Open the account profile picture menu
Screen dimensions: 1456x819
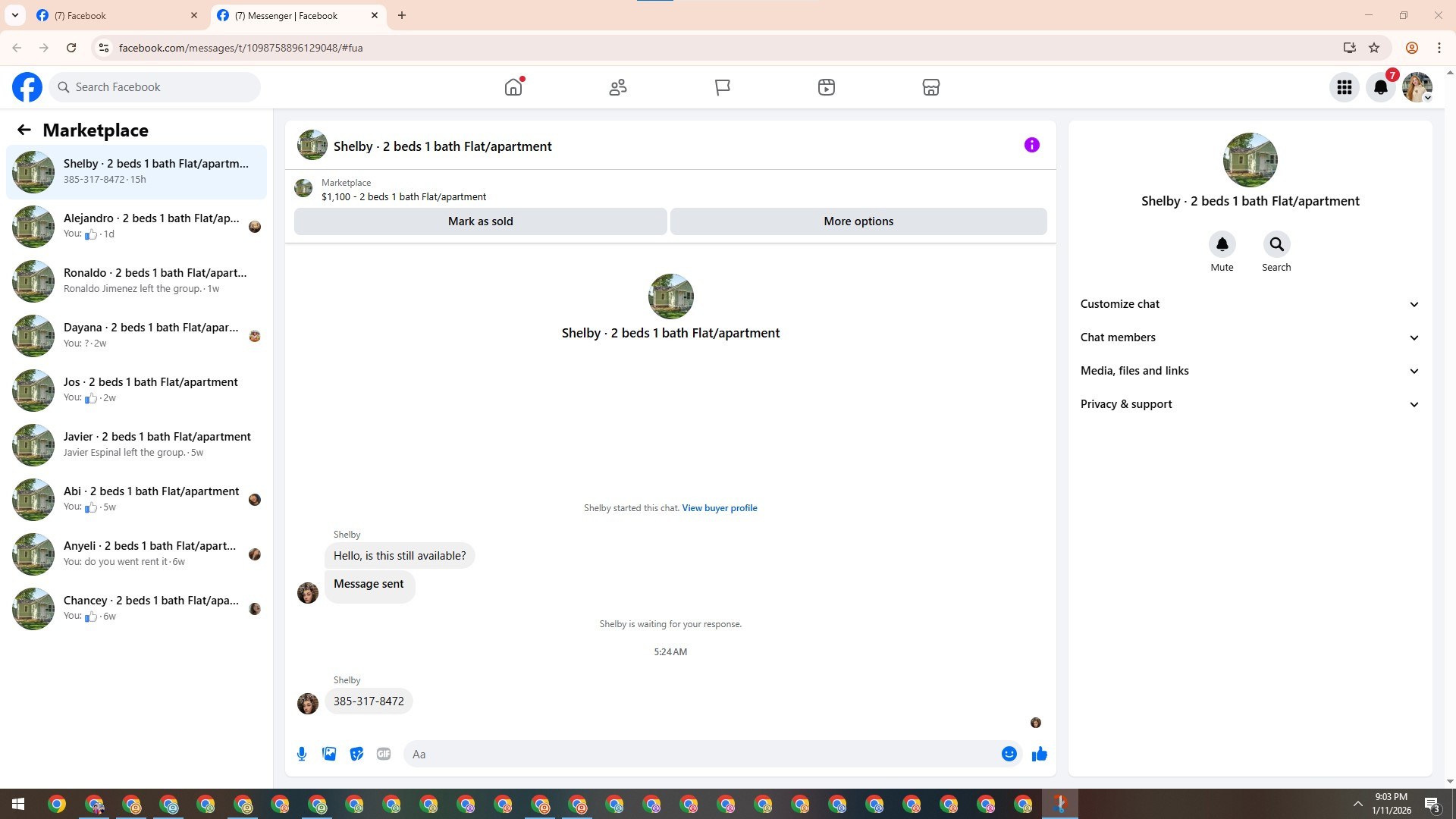tap(1417, 87)
